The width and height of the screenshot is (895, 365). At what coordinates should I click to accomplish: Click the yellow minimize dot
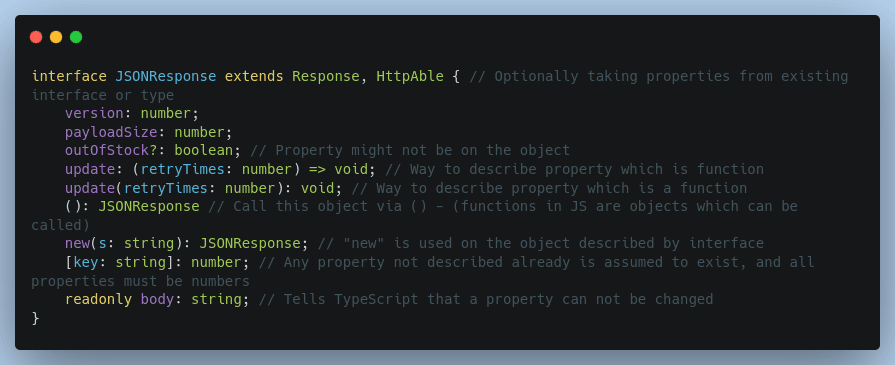pyautogui.click(x=56, y=38)
